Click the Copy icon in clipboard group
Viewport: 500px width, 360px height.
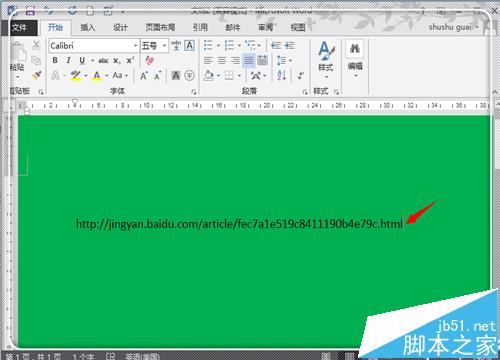coord(36,61)
